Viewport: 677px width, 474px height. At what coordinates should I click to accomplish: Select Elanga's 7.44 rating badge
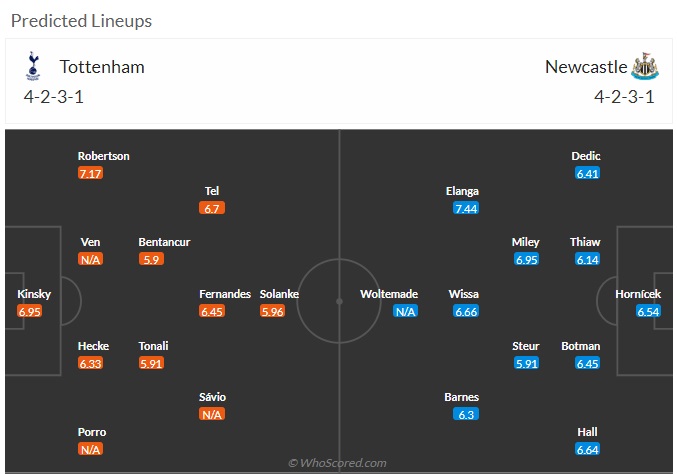point(466,209)
